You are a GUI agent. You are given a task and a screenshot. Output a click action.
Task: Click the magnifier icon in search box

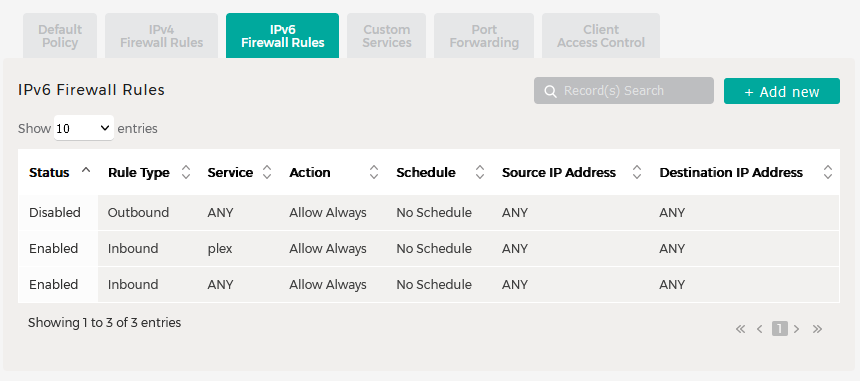(x=551, y=92)
